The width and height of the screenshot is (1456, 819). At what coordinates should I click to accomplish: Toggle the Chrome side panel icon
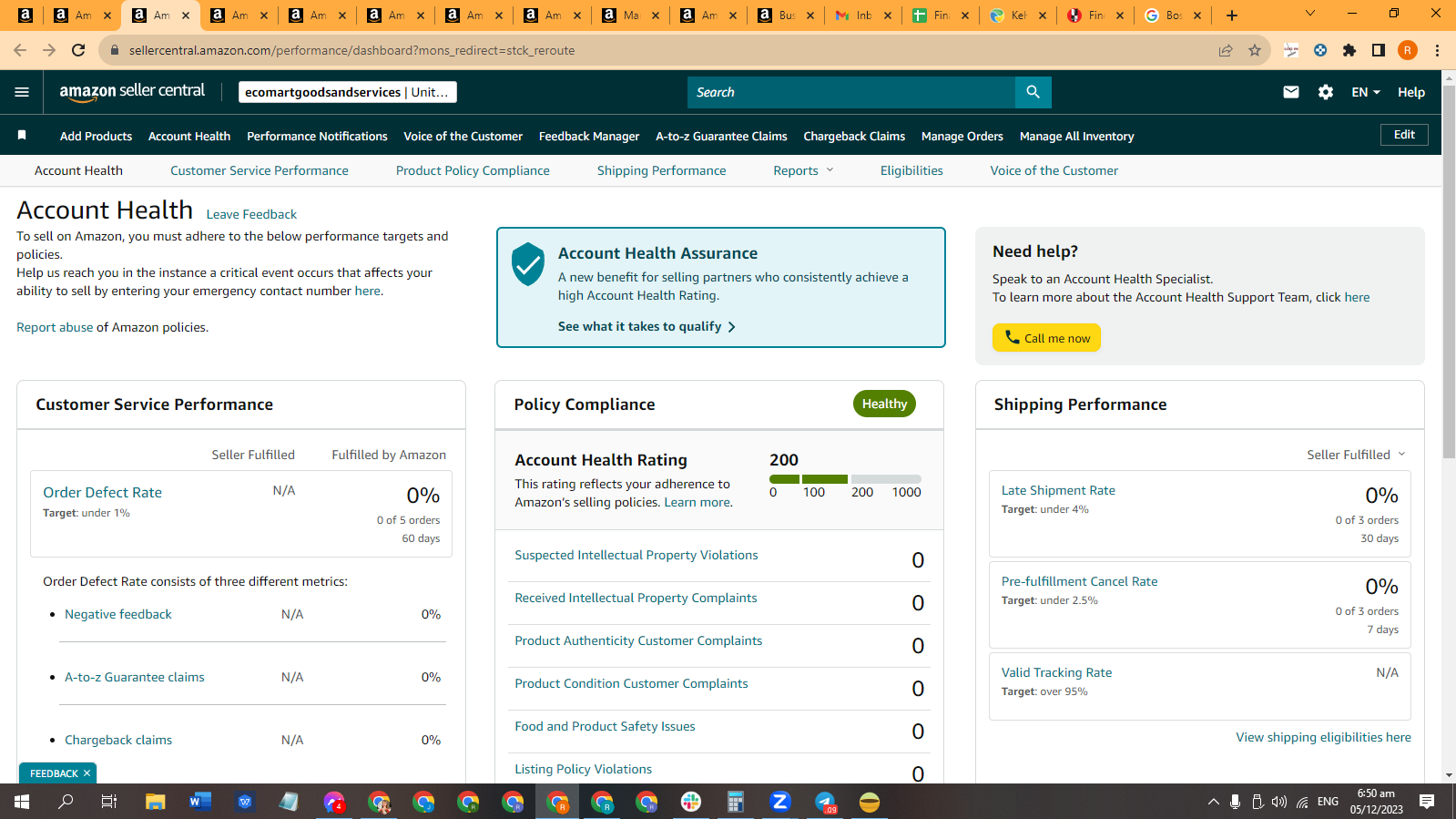coord(1378,50)
